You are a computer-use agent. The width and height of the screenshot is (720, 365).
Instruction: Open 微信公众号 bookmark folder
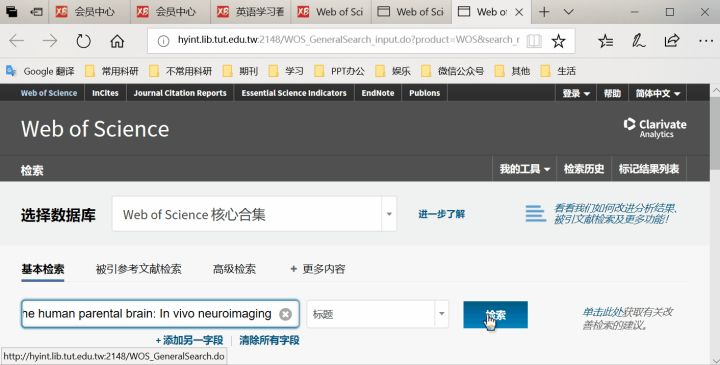(453, 71)
